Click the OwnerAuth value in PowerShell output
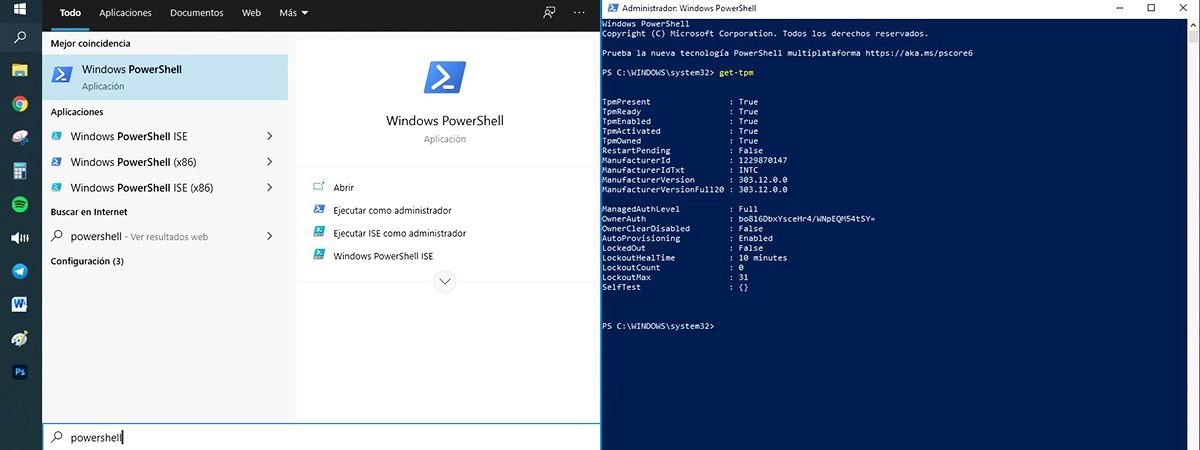This screenshot has height=450, width=1200. [x=805, y=219]
